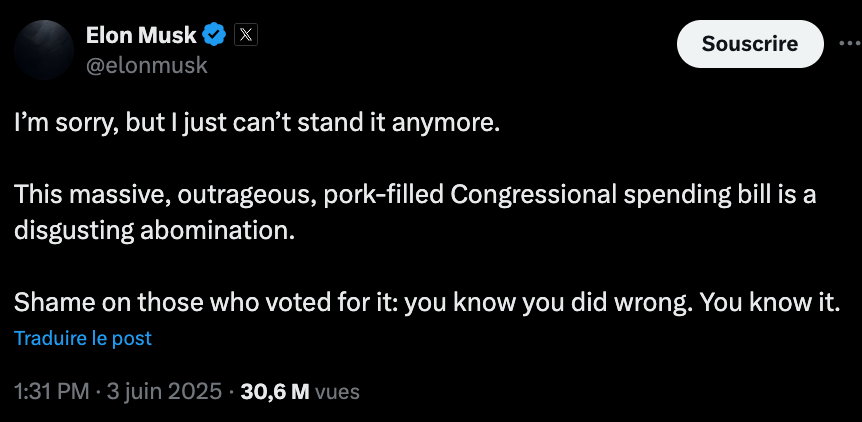This screenshot has height=422, width=862.
Task: Click the 30,6 M view count
Action: (275, 391)
